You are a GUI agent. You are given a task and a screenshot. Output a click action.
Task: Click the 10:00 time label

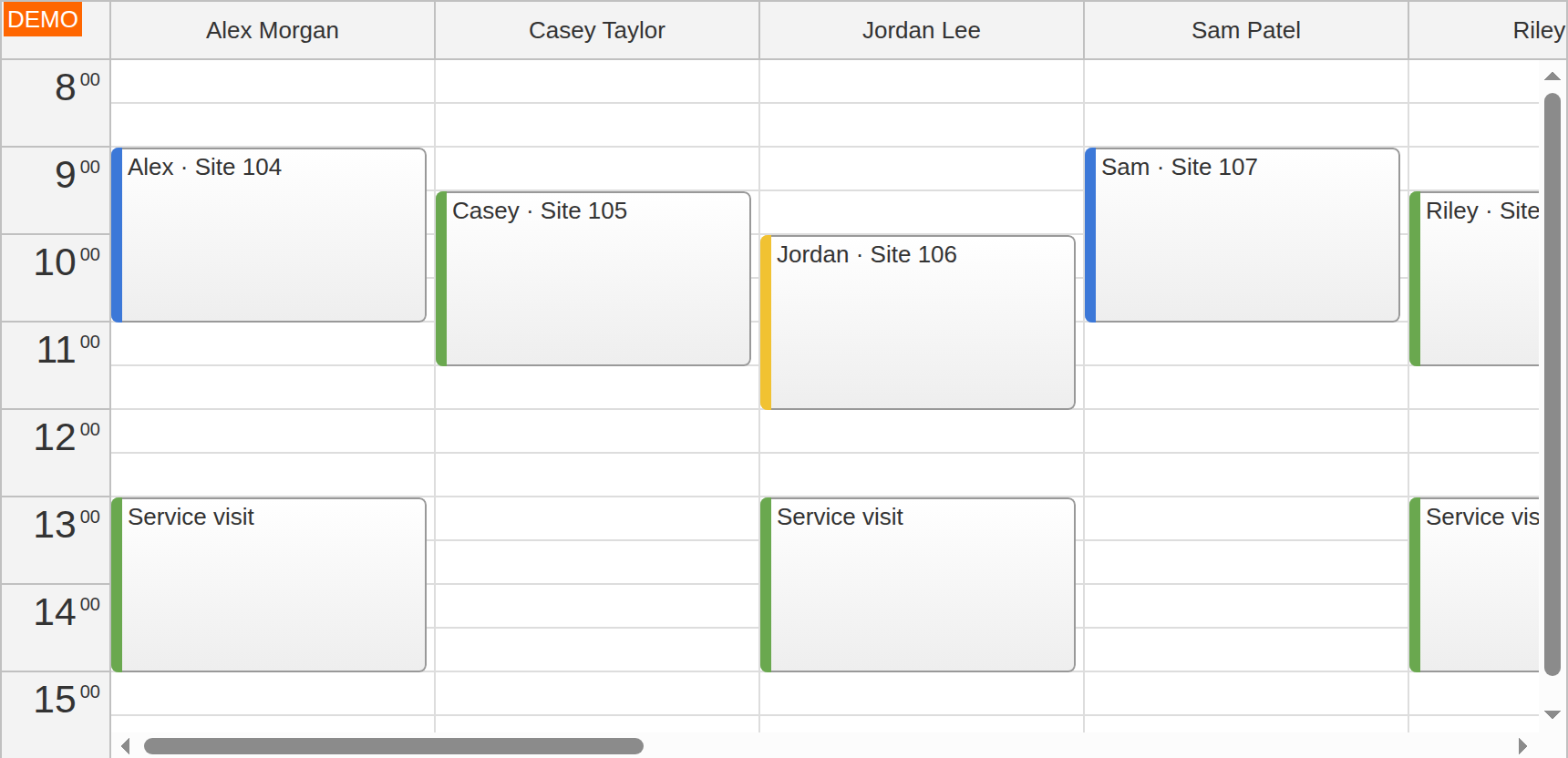click(x=56, y=278)
